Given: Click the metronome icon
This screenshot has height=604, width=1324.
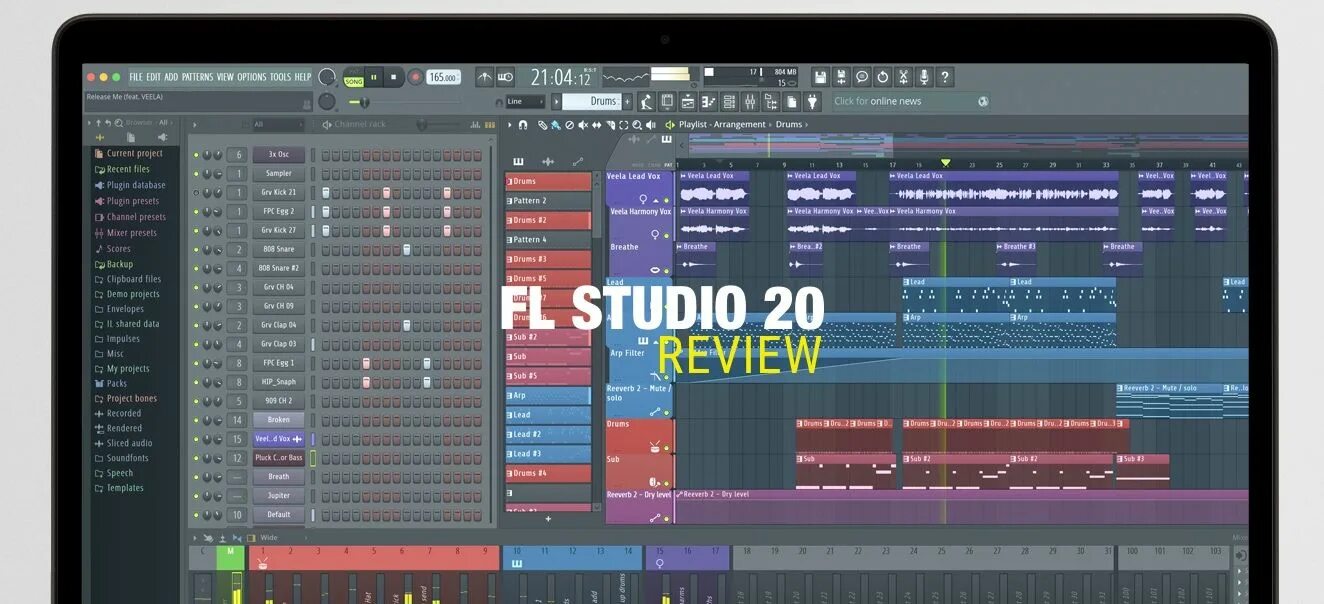Looking at the screenshot, I should 485,77.
